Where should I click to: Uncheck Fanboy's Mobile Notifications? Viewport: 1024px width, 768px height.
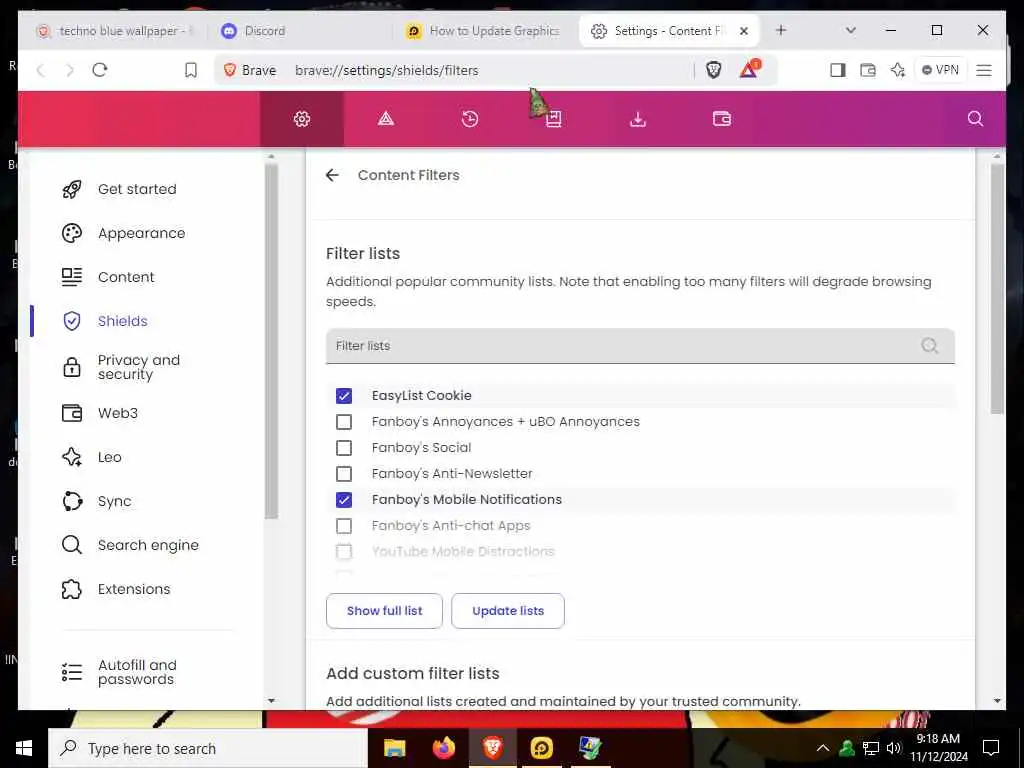pyautogui.click(x=344, y=500)
